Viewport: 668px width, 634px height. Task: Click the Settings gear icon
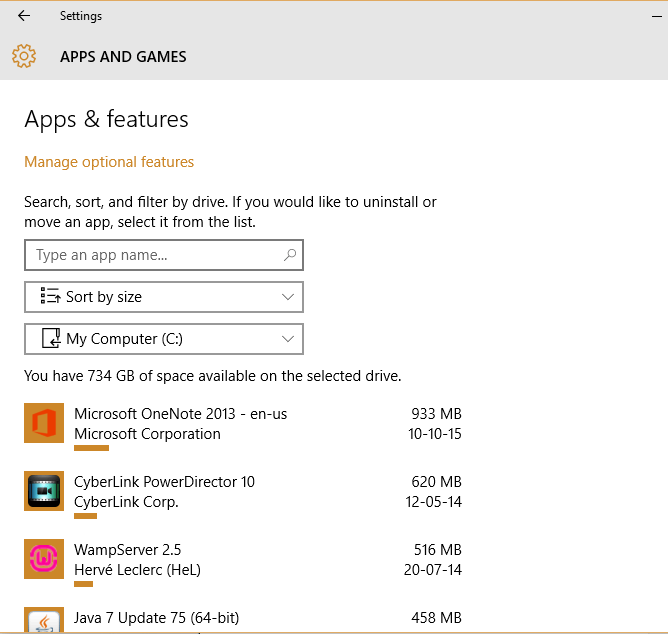pos(24,56)
